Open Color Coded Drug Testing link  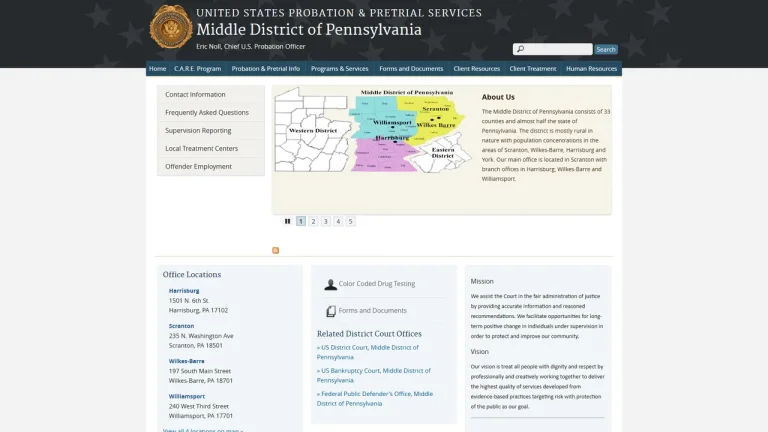tap(377, 284)
